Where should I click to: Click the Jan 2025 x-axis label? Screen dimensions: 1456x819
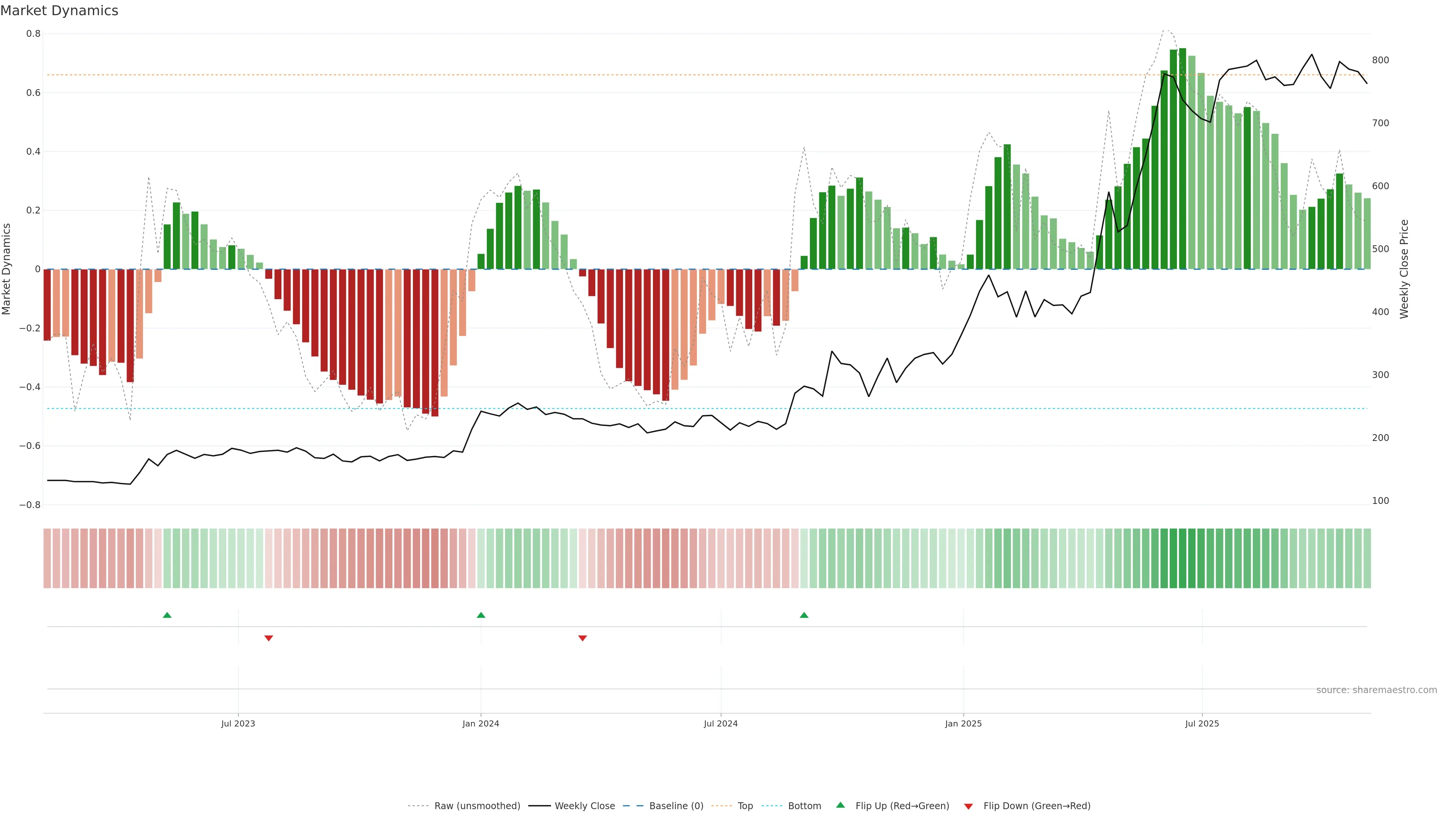tap(963, 723)
